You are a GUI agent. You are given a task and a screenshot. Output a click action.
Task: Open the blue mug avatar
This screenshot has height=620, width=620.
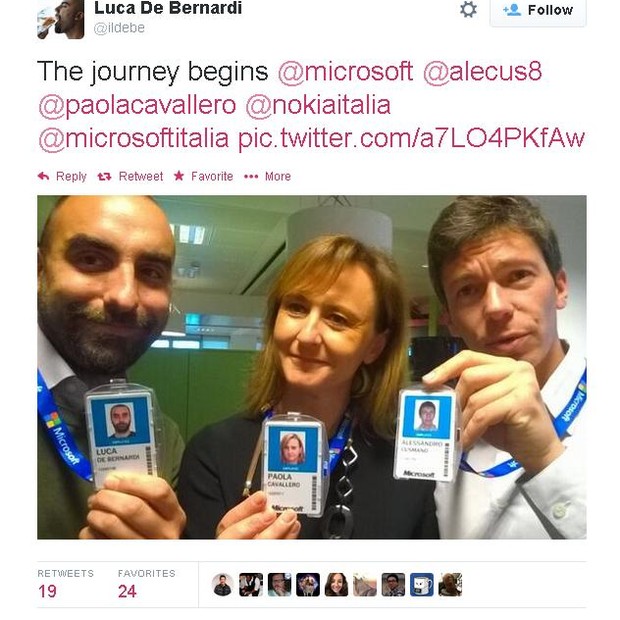[422, 584]
